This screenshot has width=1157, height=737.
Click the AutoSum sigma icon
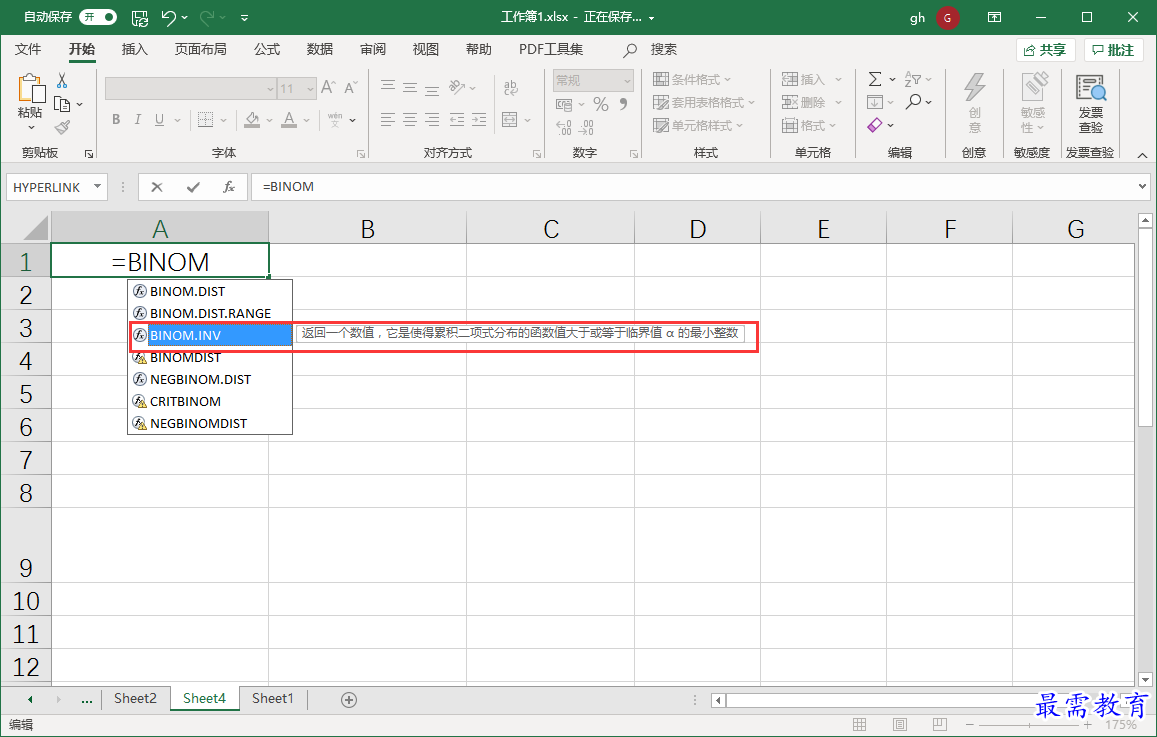coord(875,80)
